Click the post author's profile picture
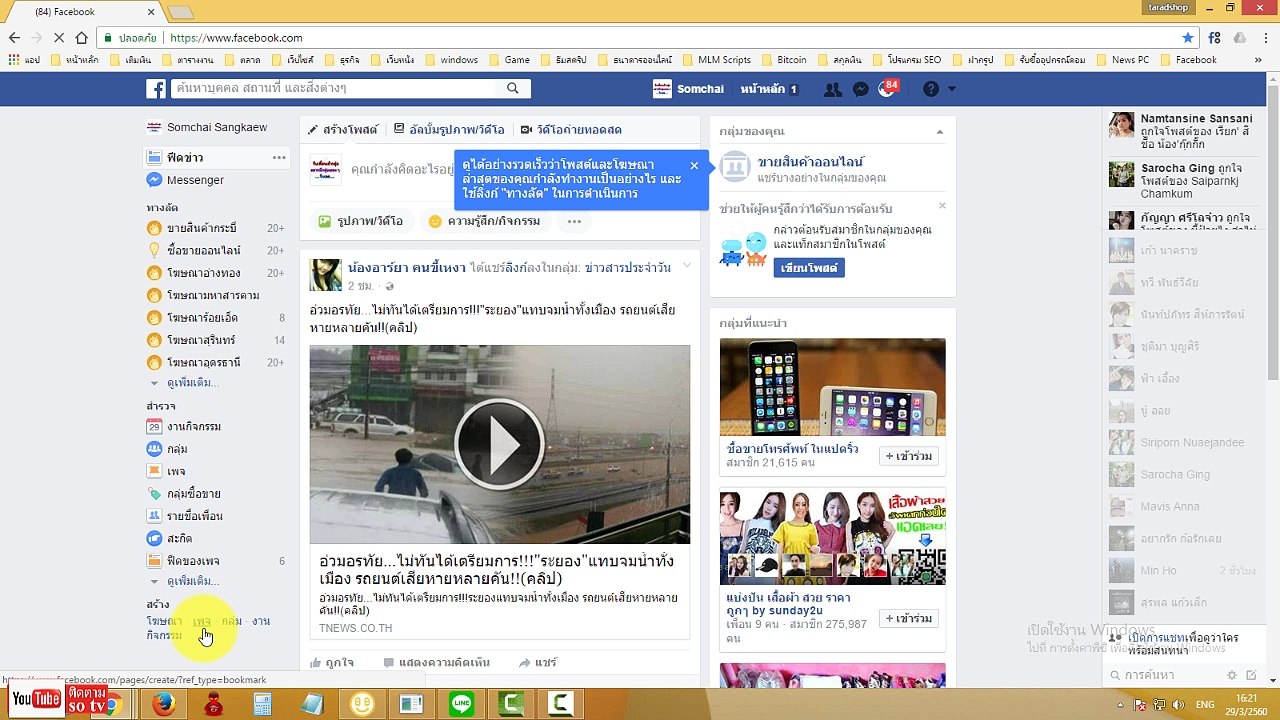The image size is (1280, 720). point(325,275)
